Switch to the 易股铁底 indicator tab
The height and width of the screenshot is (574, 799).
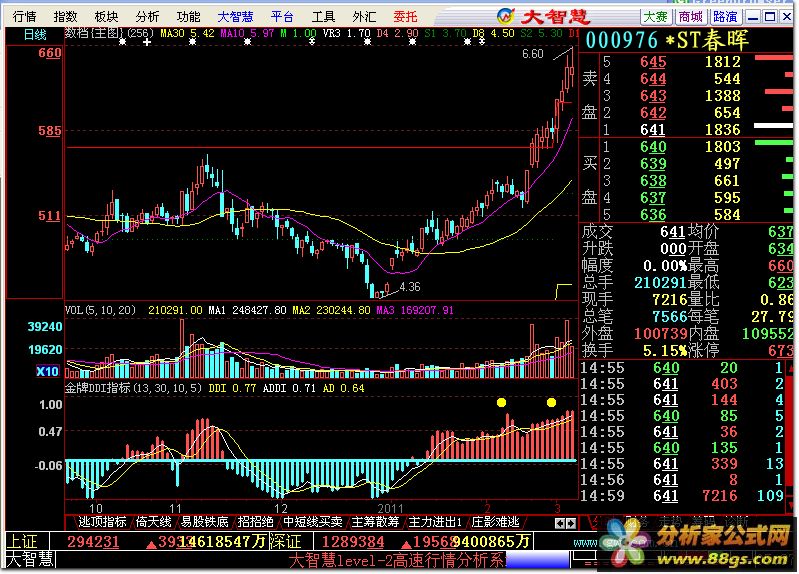click(x=204, y=522)
